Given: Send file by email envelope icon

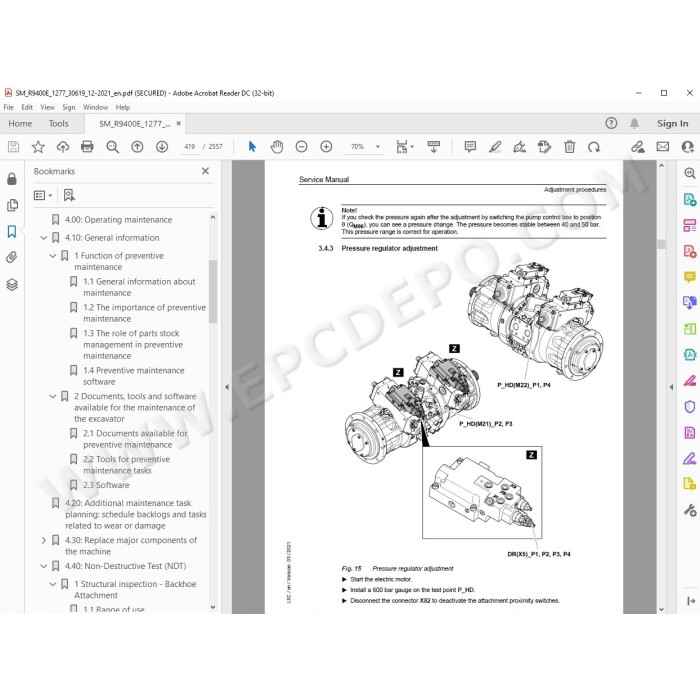Looking at the screenshot, I should (663, 147).
